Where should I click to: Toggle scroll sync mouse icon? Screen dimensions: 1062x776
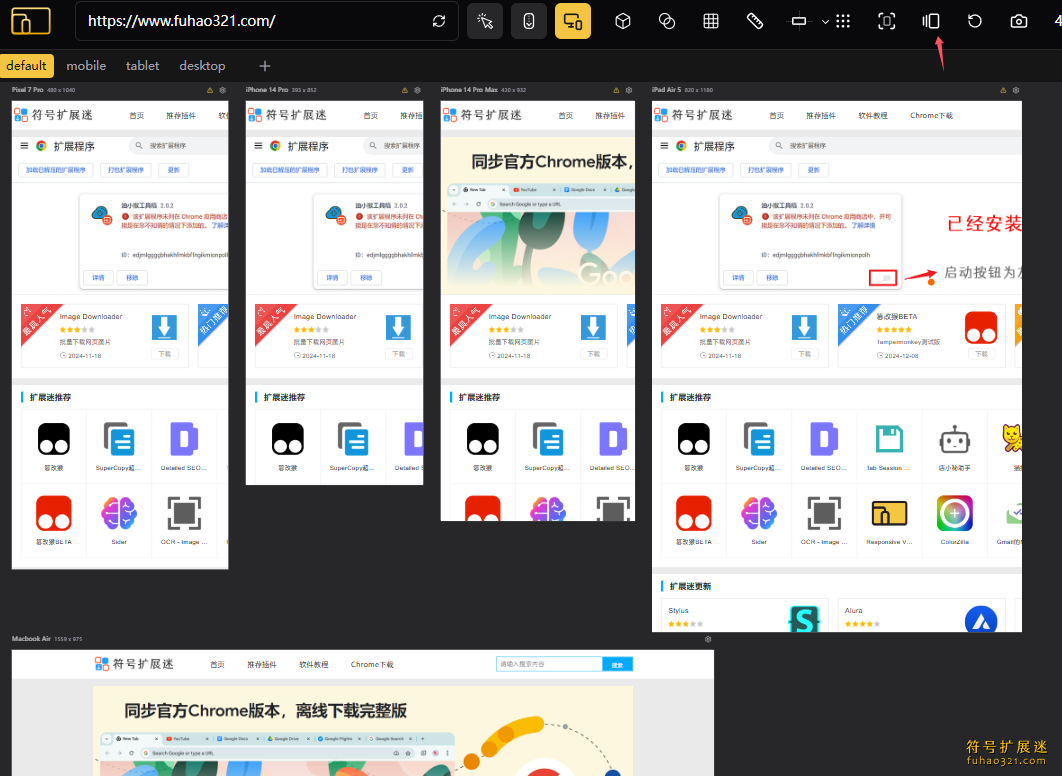coord(529,21)
